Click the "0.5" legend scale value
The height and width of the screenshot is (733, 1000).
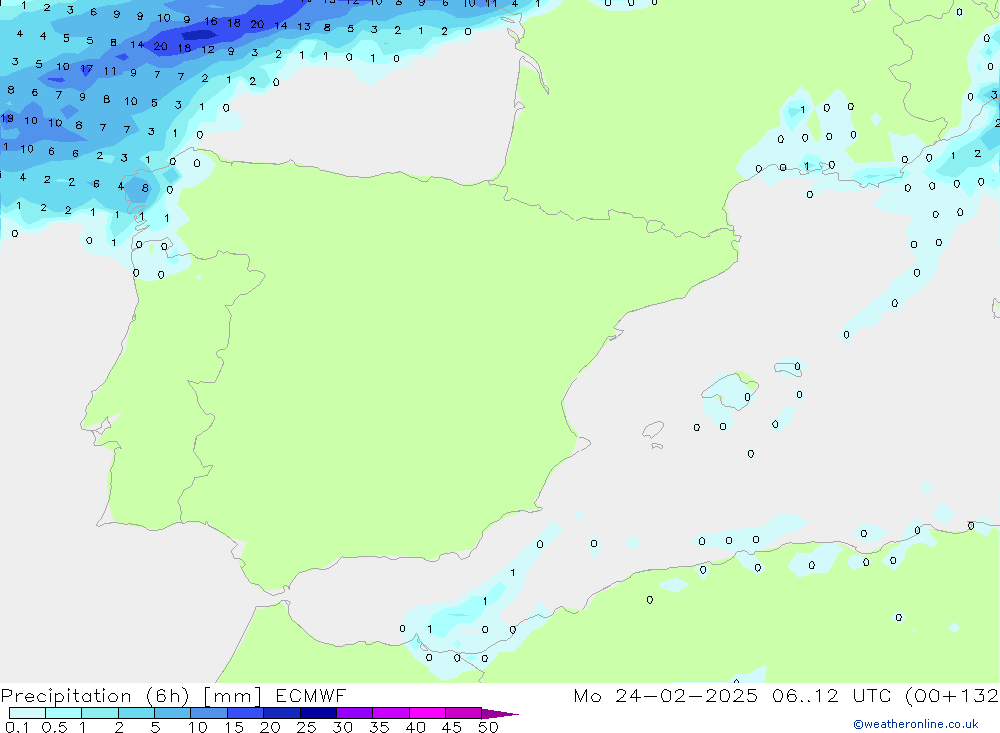coord(54,727)
